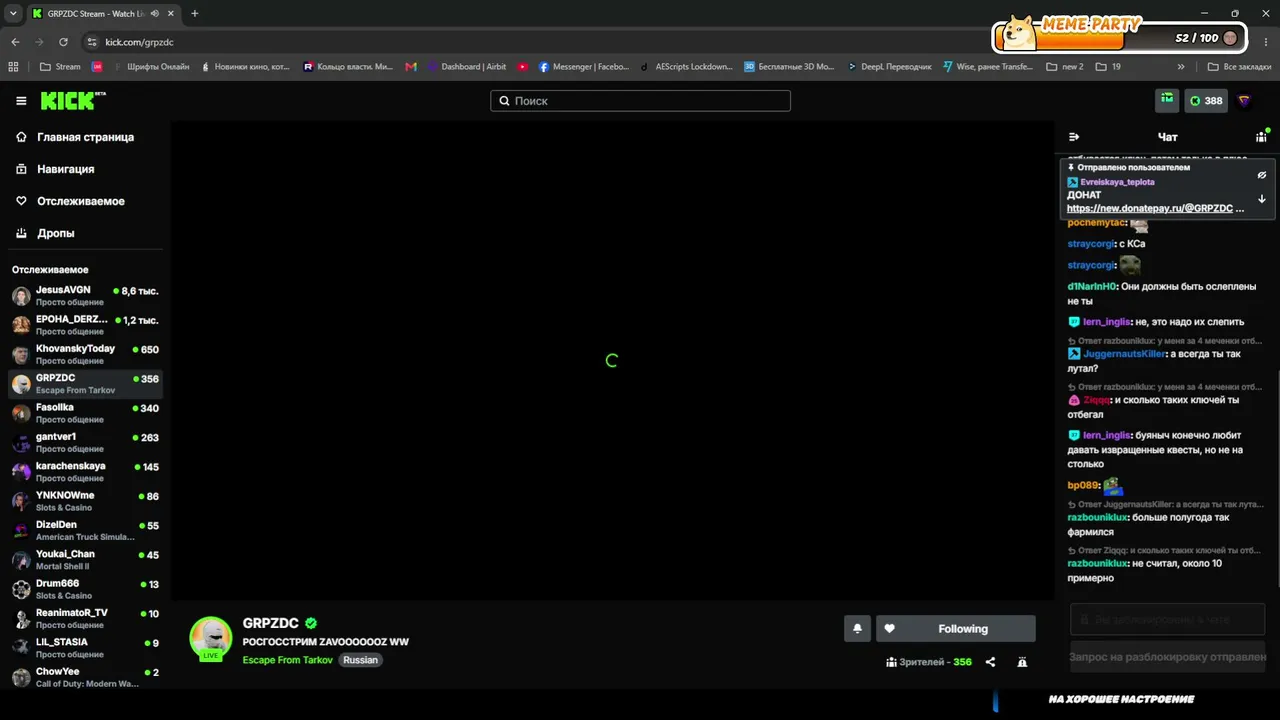Open Fasollka channel from followed list
1280x720 pixels.
85,413
